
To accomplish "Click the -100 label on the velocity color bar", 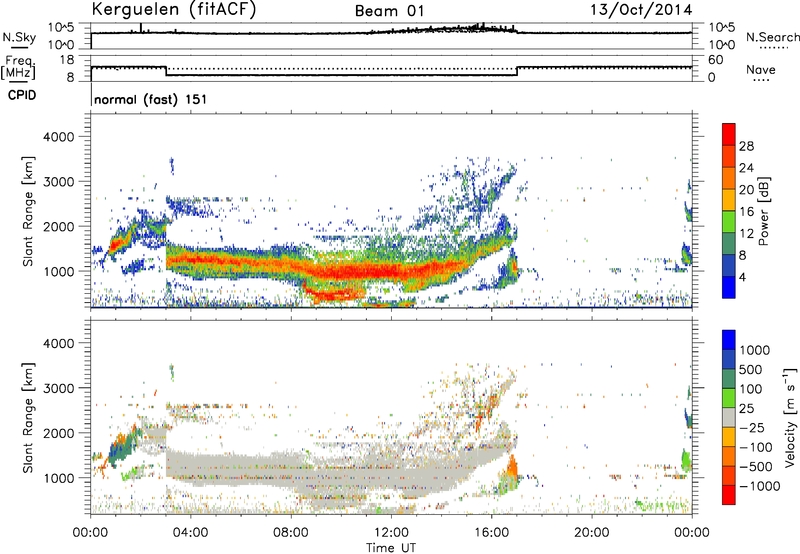I will 755,447.
